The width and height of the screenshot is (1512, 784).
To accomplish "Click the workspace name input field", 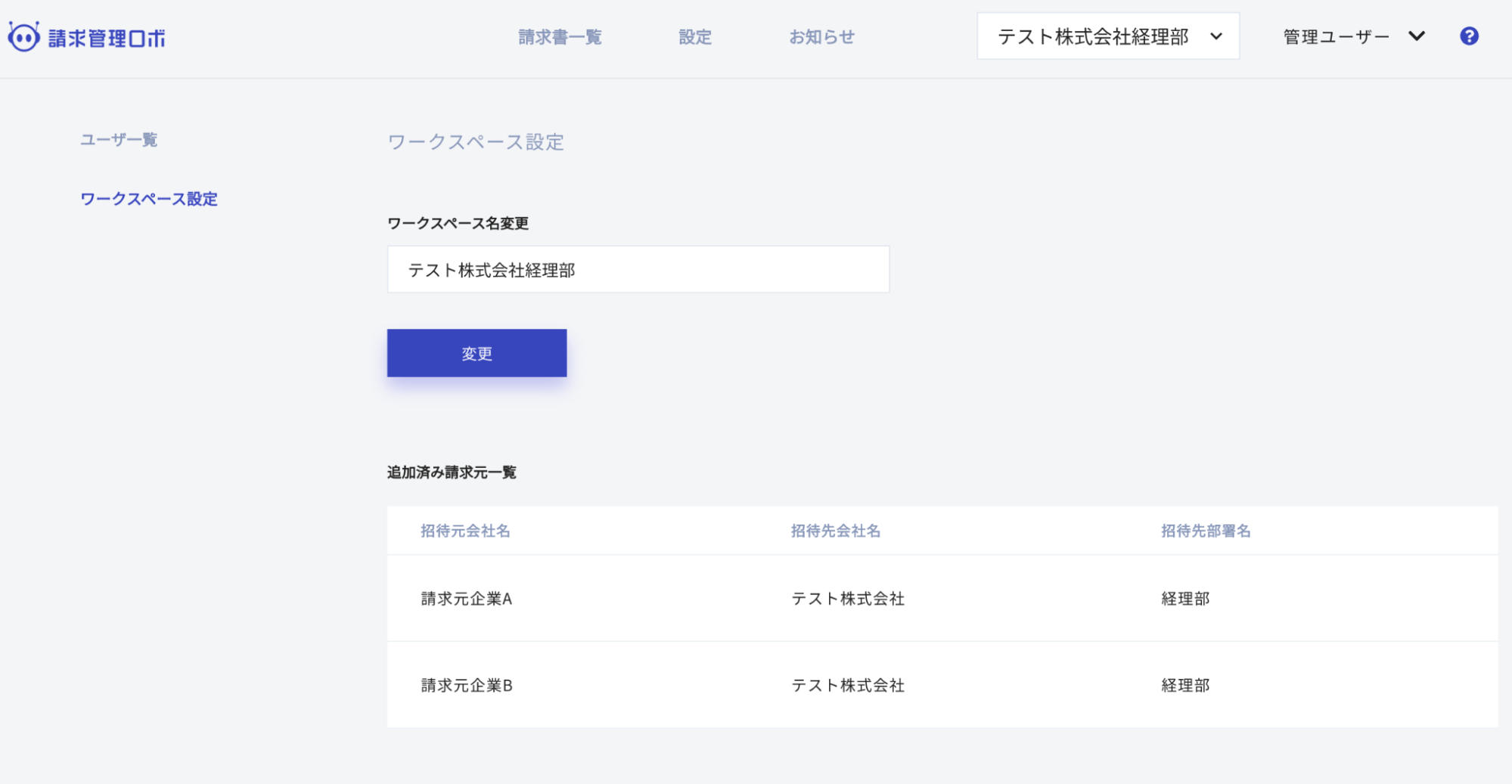I will pos(638,268).
